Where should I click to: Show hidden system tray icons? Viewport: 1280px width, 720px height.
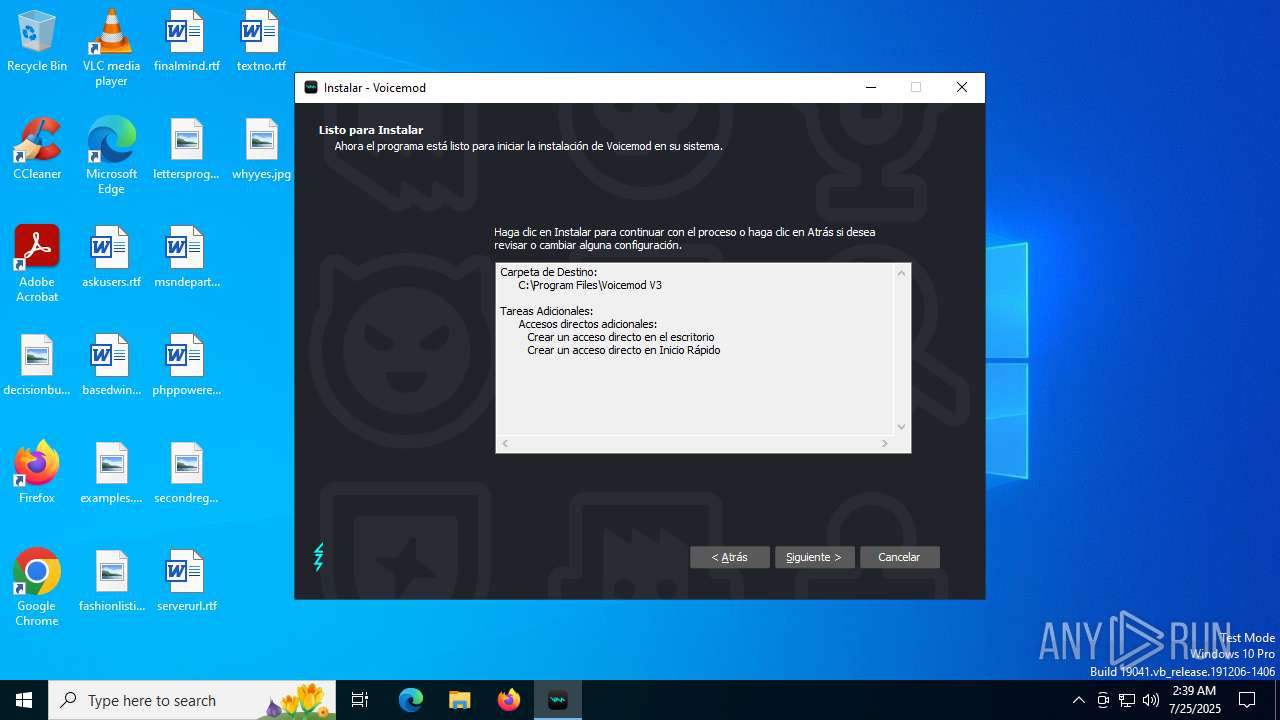coord(1078,700)
